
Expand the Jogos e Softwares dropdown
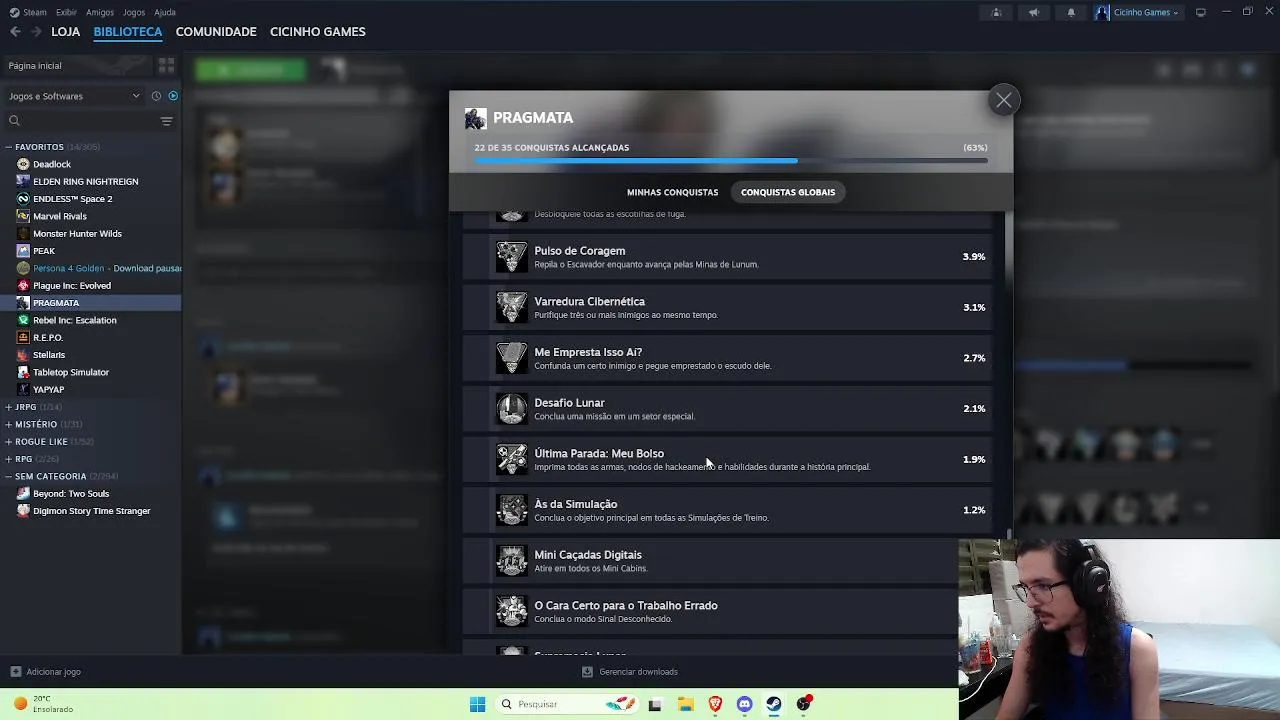click(74, 96)
